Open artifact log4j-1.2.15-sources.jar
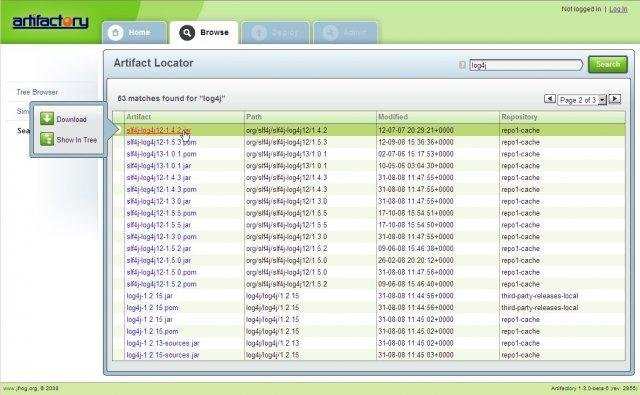This screenshot has width=640, height=395. pos(163,355)
